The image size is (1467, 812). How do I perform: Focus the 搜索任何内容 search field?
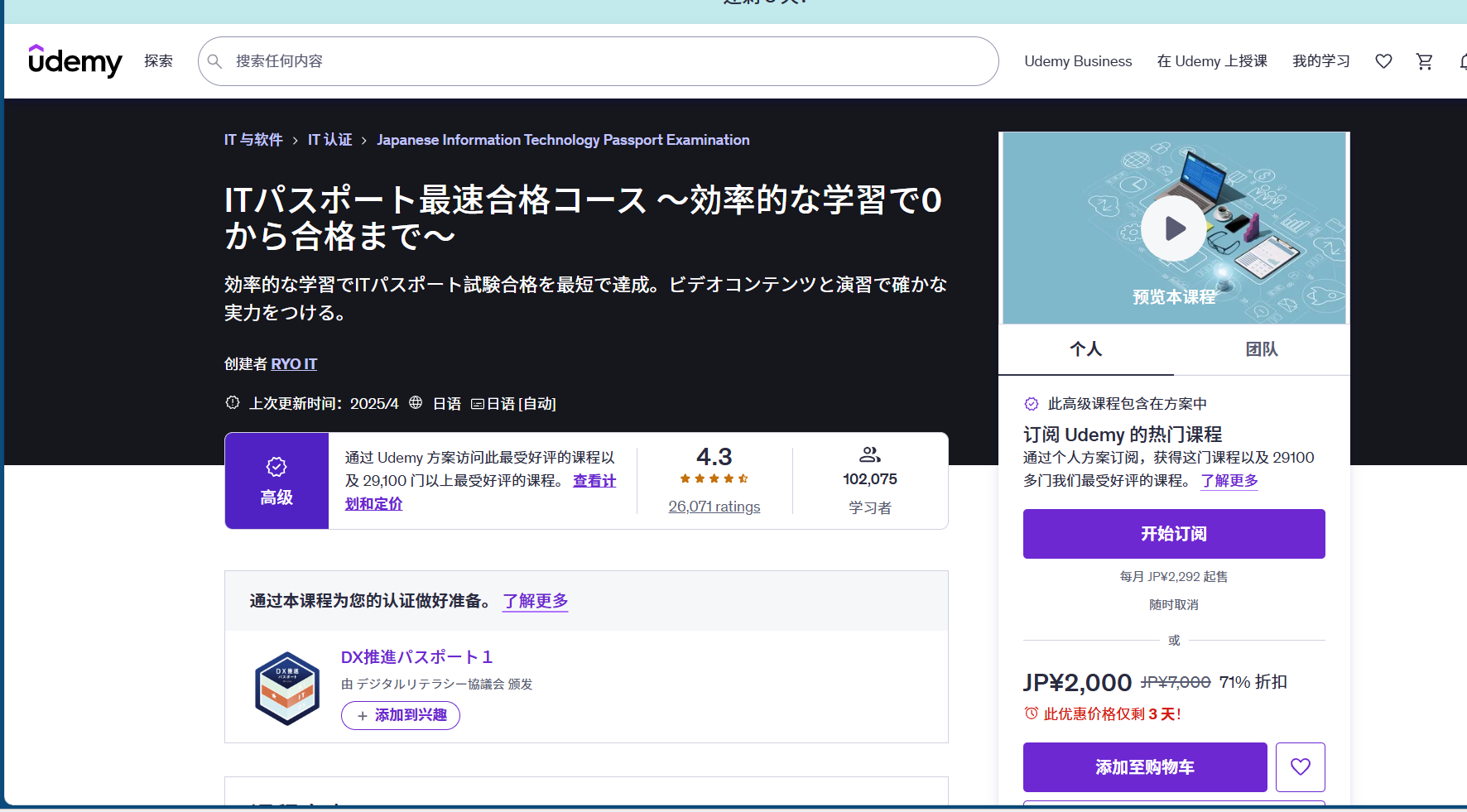[599, 61]
